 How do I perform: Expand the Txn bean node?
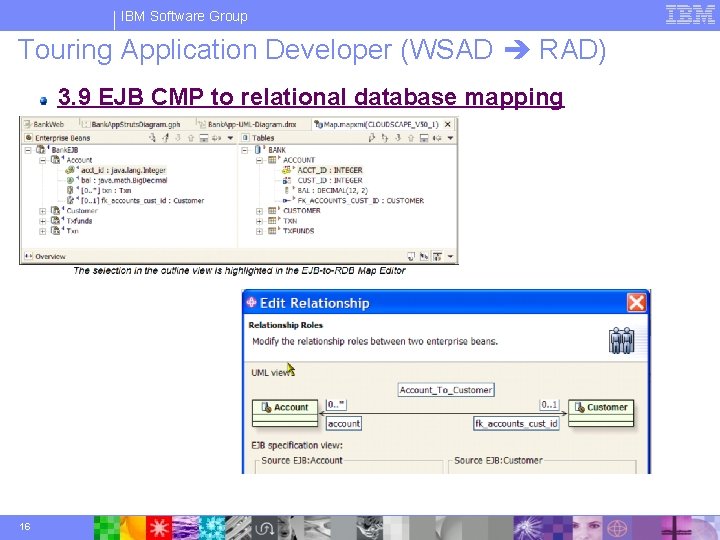click(42, 231)
